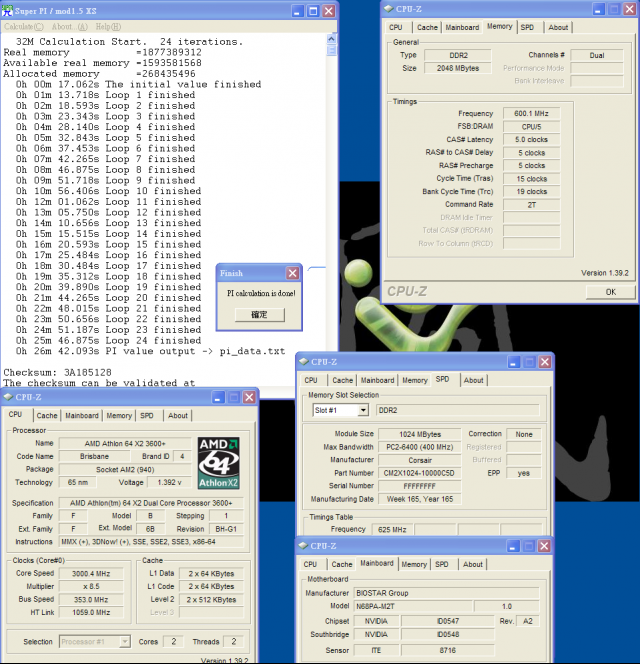Click the PC2-6400 (400 MHz) bandwidth value
Viewport: 640px width, 664px height.
point(419,447)
